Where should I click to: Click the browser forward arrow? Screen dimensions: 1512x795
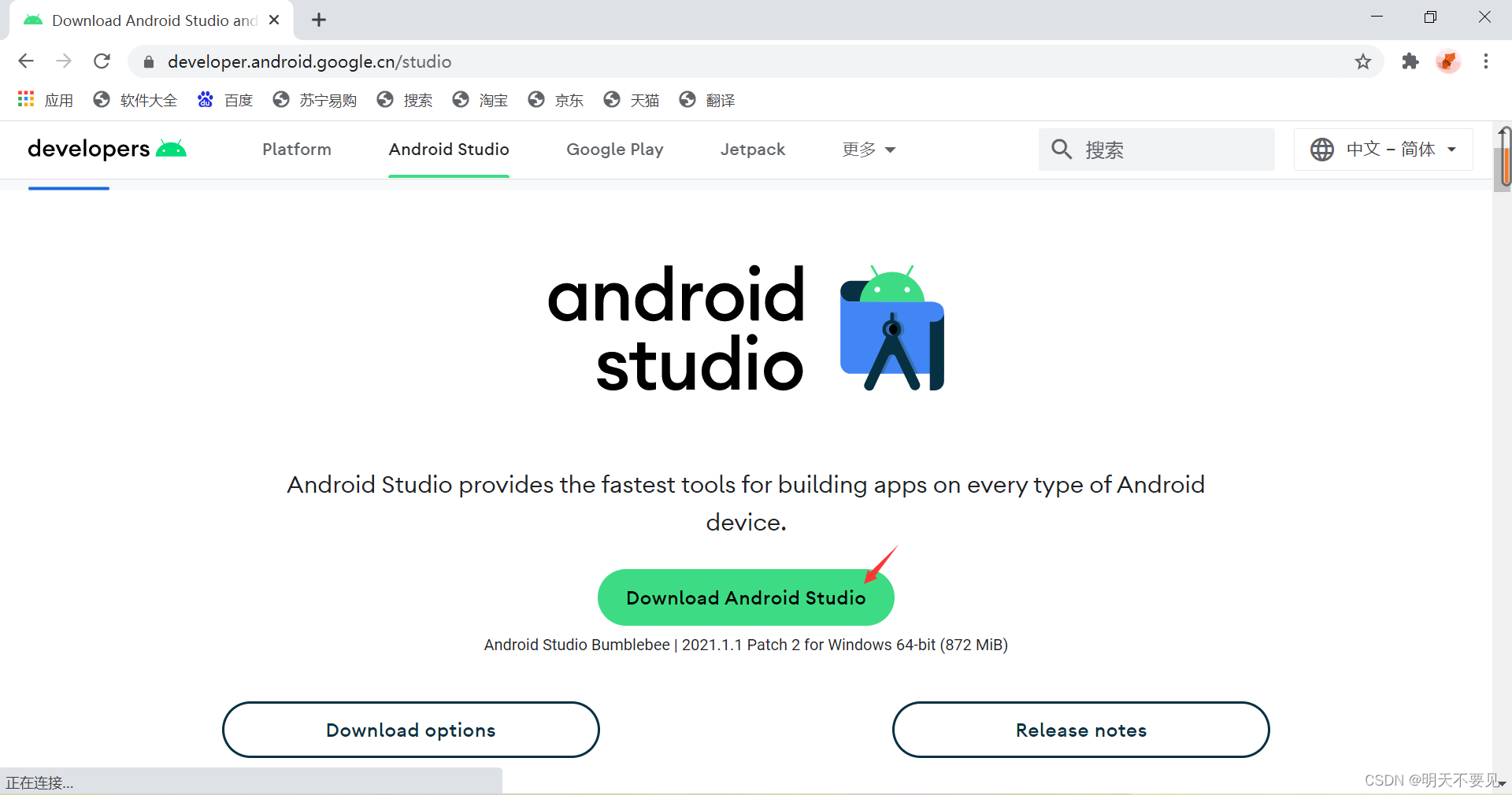[x=64, y=61]
